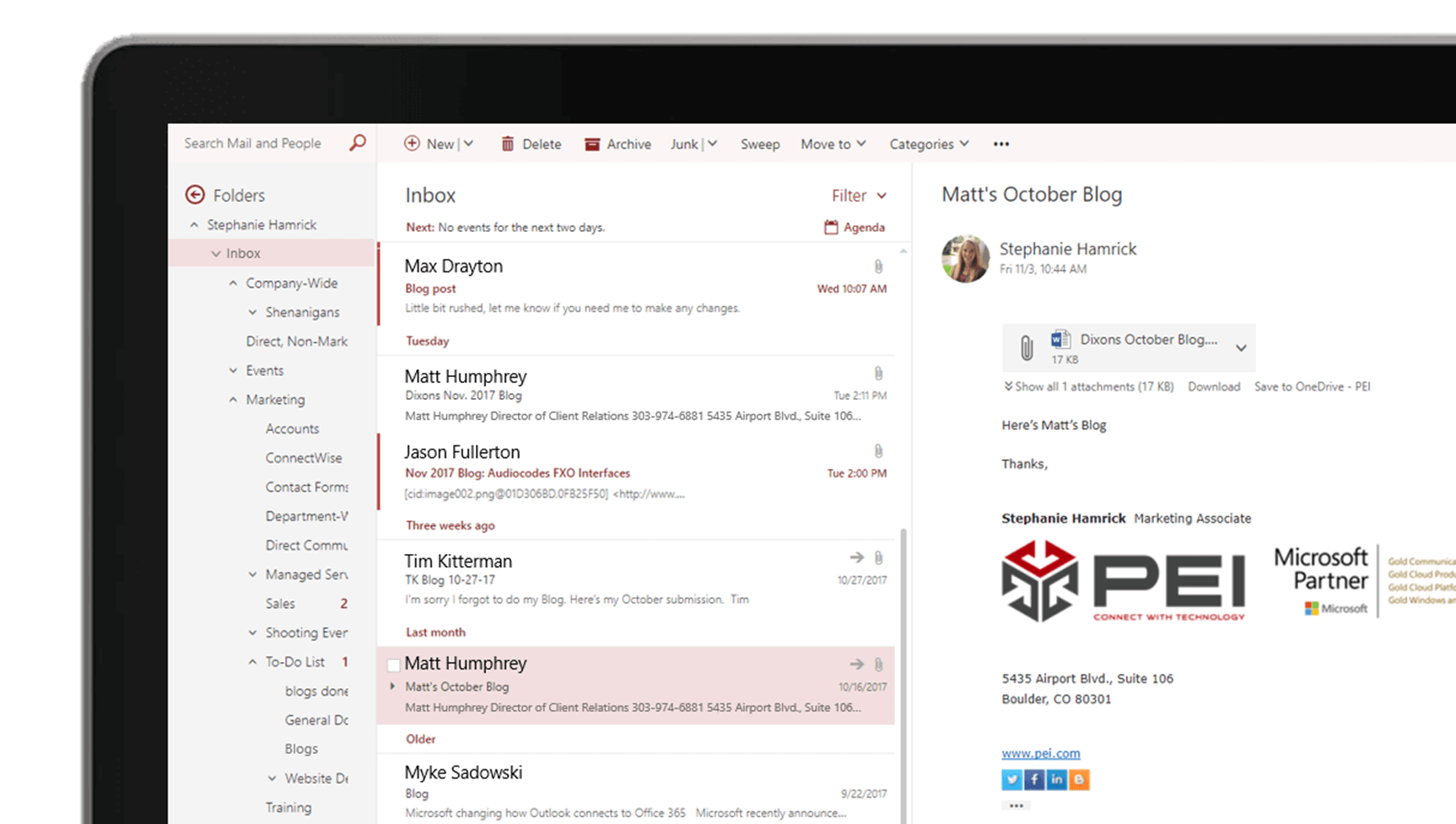Image resolution: width=1456 pixels, height=824 pixels.
Task: Open the Jason Fullerton Audiocodes email
Action: [x=637, y=471]
